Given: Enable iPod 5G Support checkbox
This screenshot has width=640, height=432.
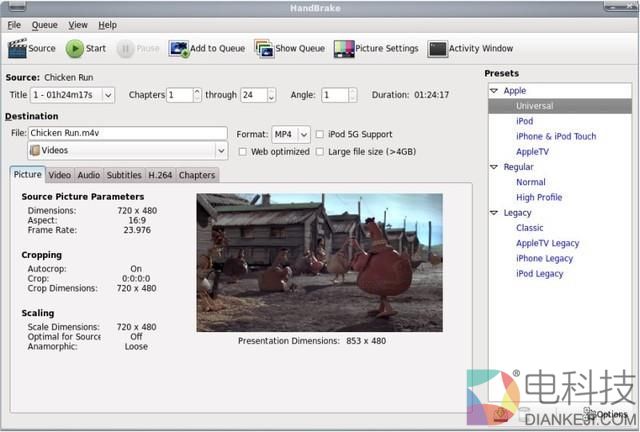Looking at the screenshot, I should 320,134.
